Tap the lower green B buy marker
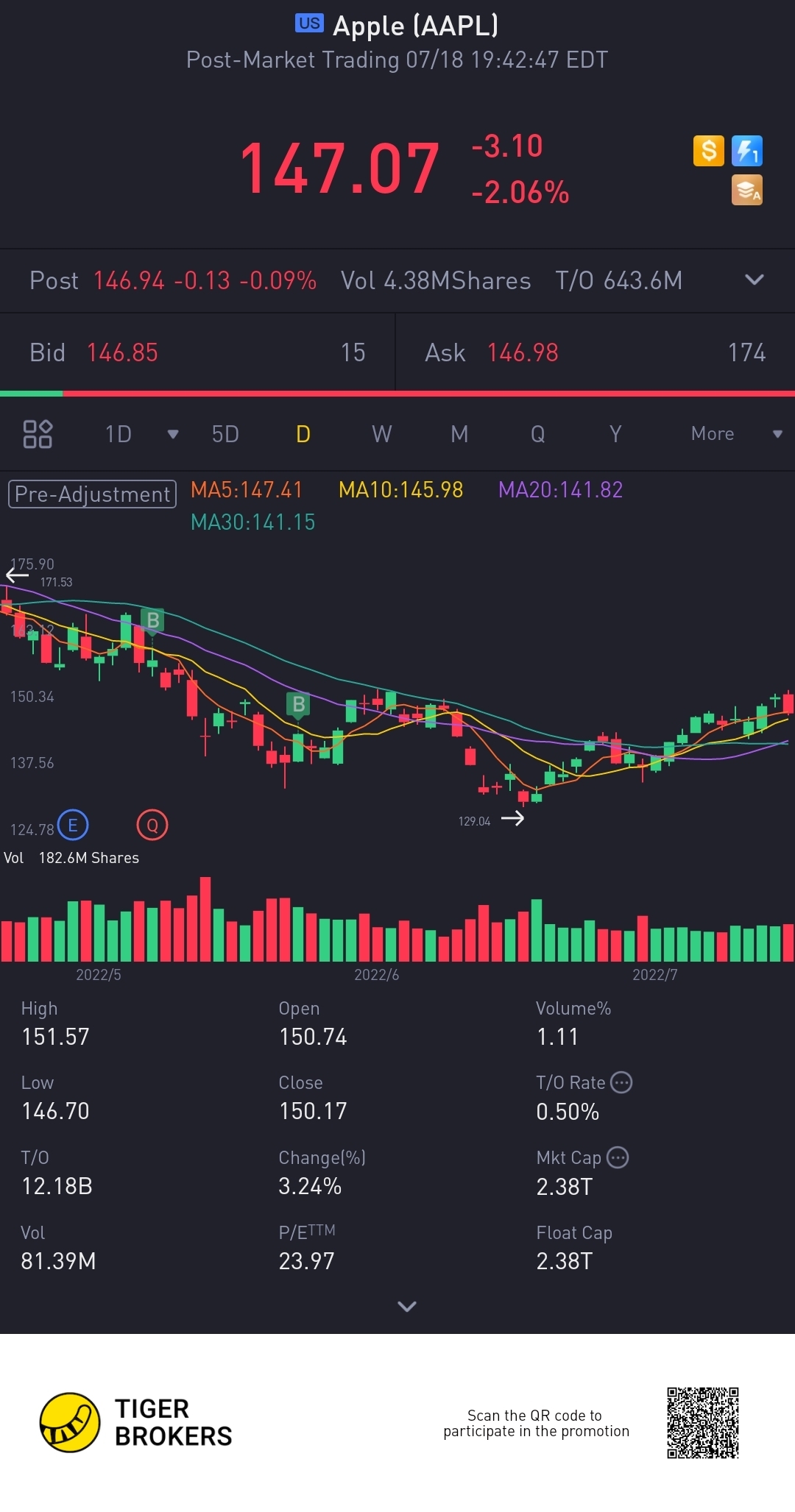Image resolution: width=795 pixels, height=1512 pixels. click(x=298, y=705)
